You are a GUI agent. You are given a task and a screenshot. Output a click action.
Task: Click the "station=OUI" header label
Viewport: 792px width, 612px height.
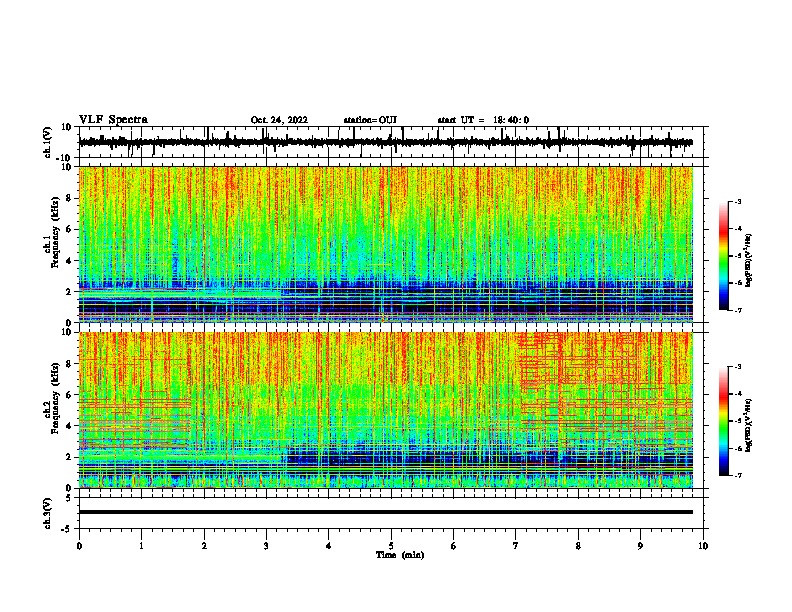point(370,120)
